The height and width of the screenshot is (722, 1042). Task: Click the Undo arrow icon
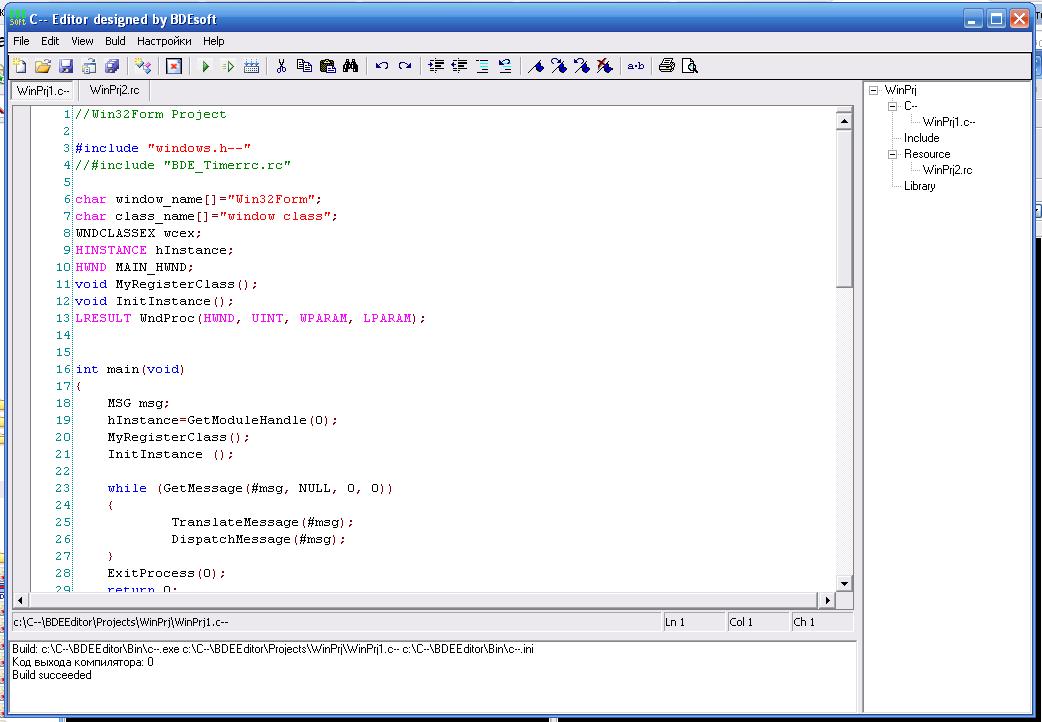[381, 66]
